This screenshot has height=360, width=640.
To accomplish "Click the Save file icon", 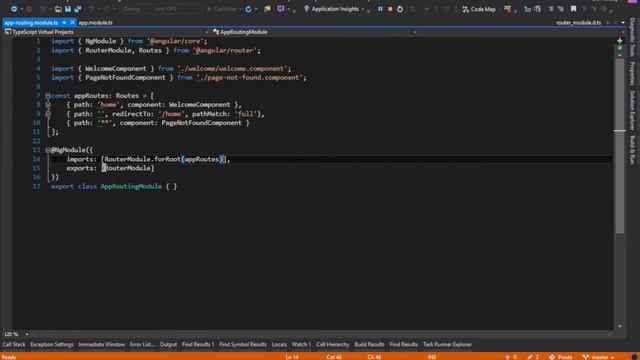I will [68, 9].
